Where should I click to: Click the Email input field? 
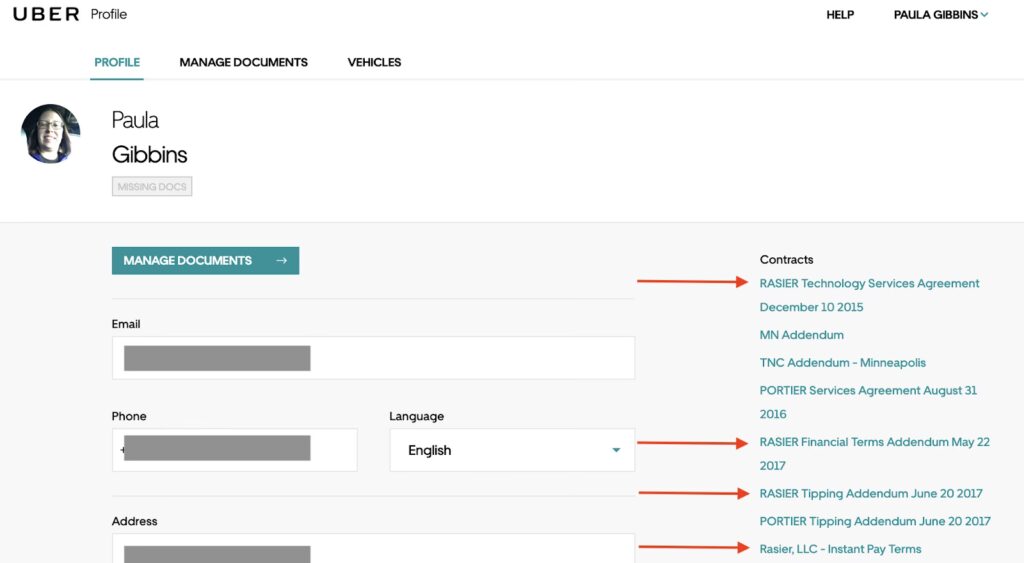[373, 358]
